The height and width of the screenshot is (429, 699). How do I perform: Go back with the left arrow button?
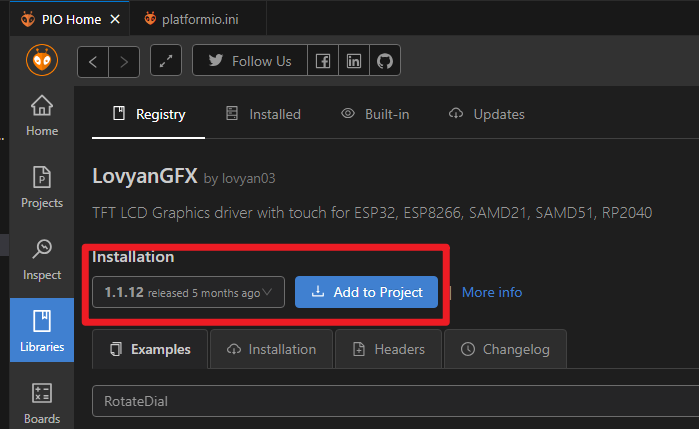pos(93,62)
